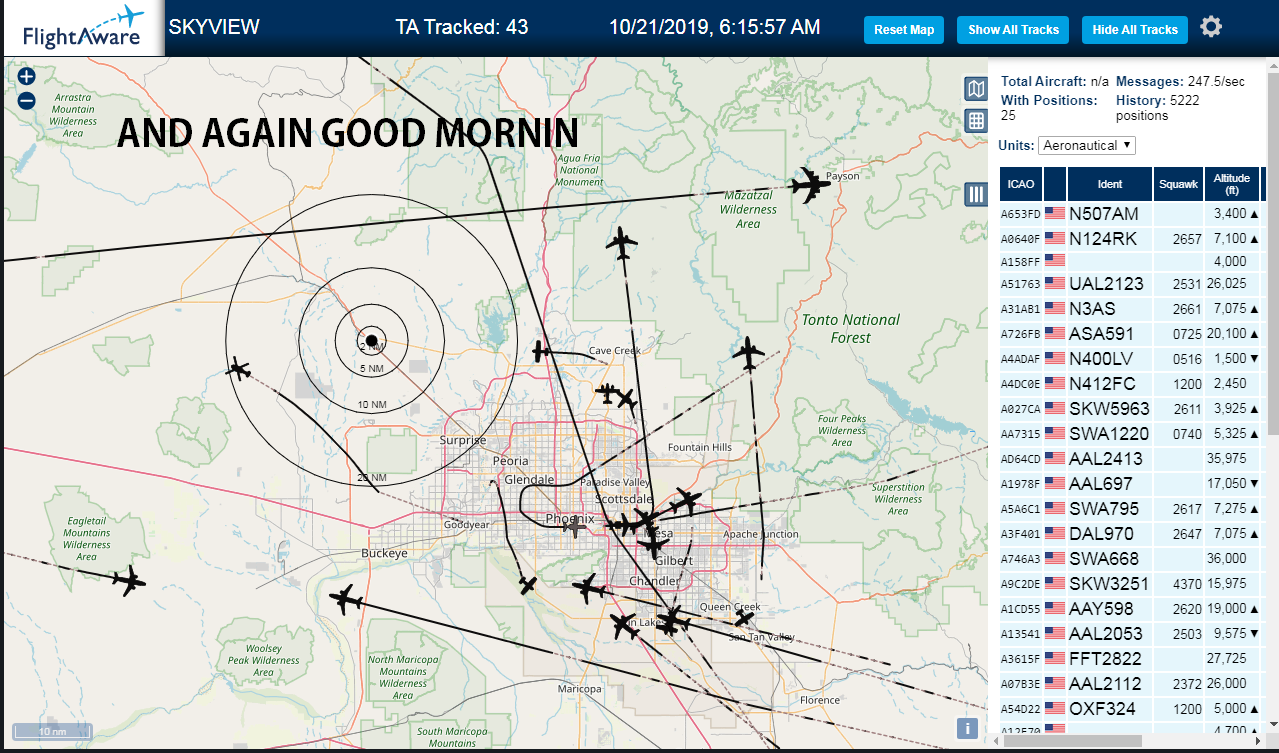Sort table by Altitude (ft) column header
Image resolution: width=1279 pixels, height=753 pixels.
tap(1232, 184)
